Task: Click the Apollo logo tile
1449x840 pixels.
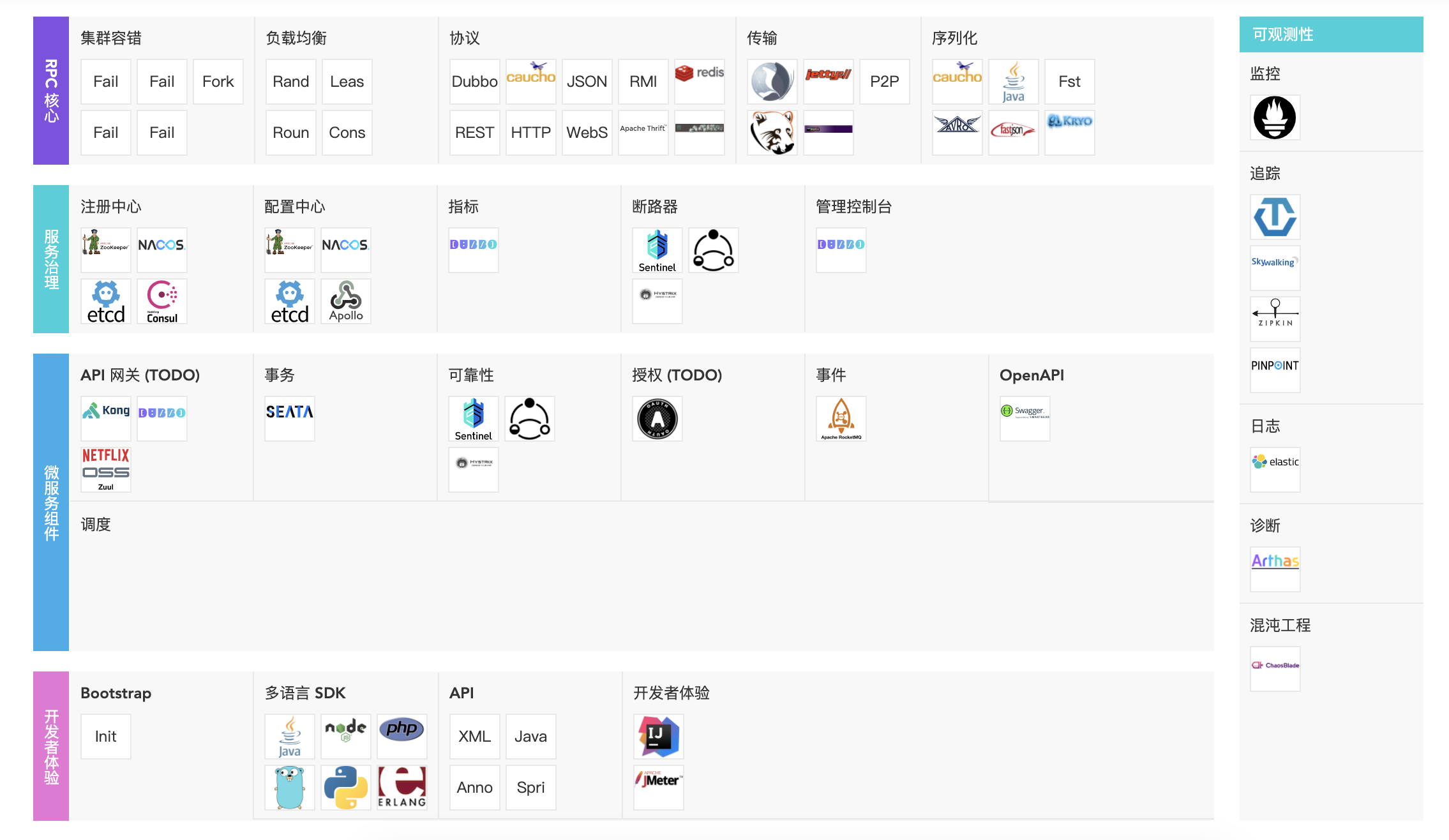Action: pos(345,301)
